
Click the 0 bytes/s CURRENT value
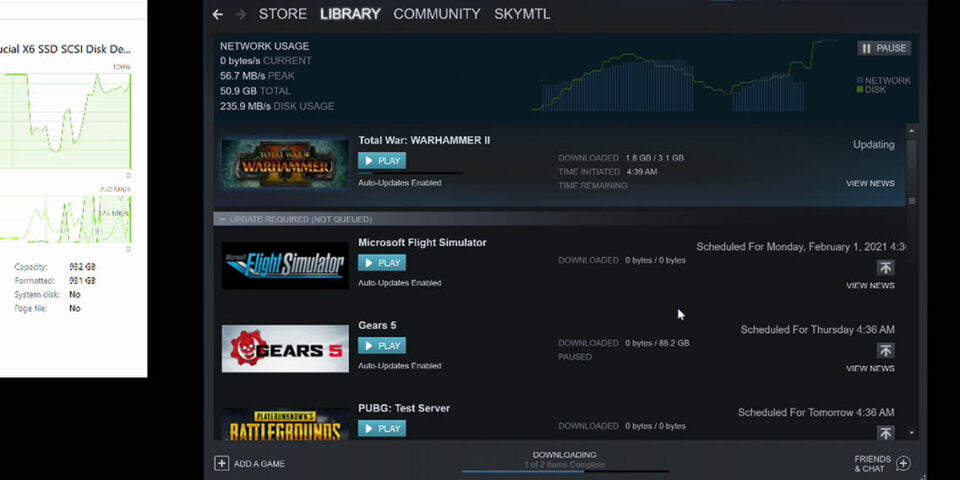pyautogui.click(x=266, y=61)
